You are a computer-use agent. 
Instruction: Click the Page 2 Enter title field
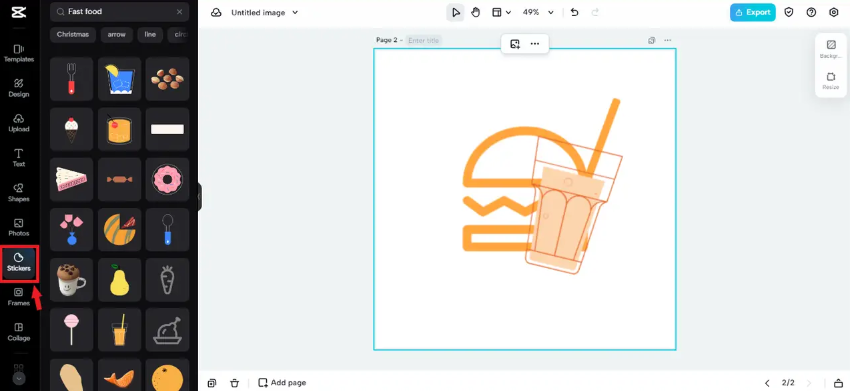tap(424, 40)
